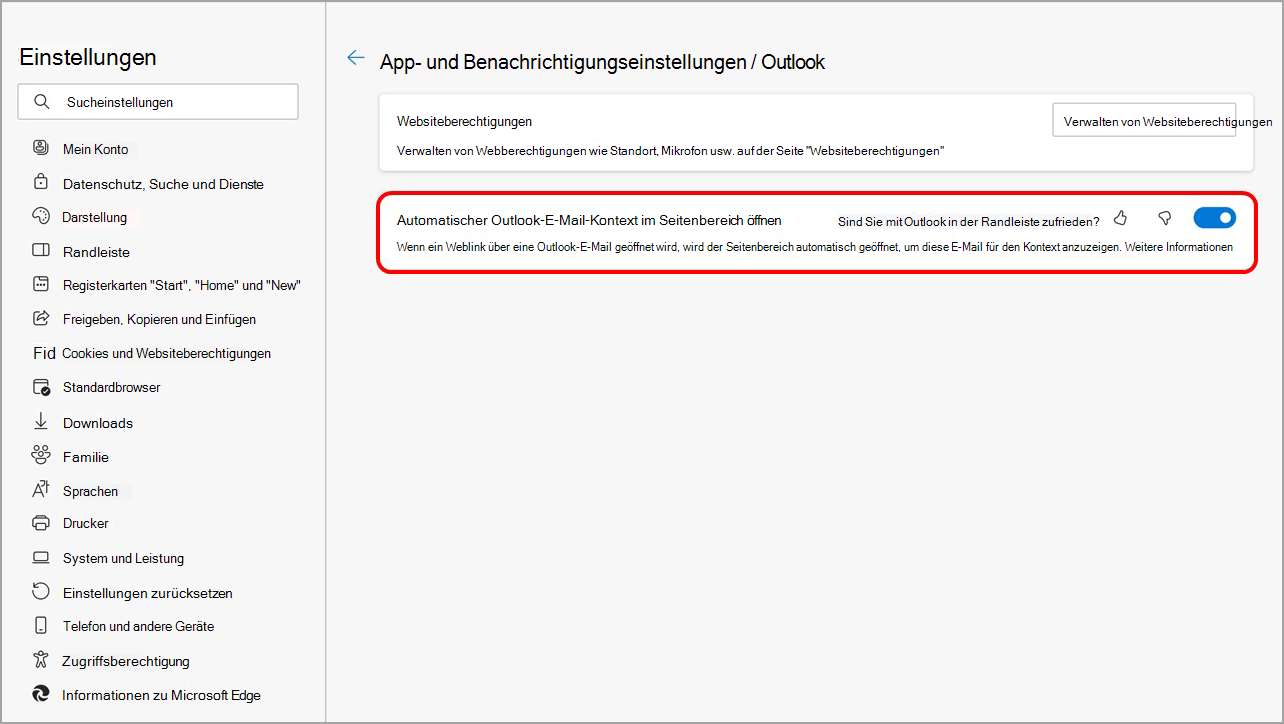Open Freigeben, Kopieren und Einfügen
This screenshot has width=1284, height=724.
coord(159,319)
